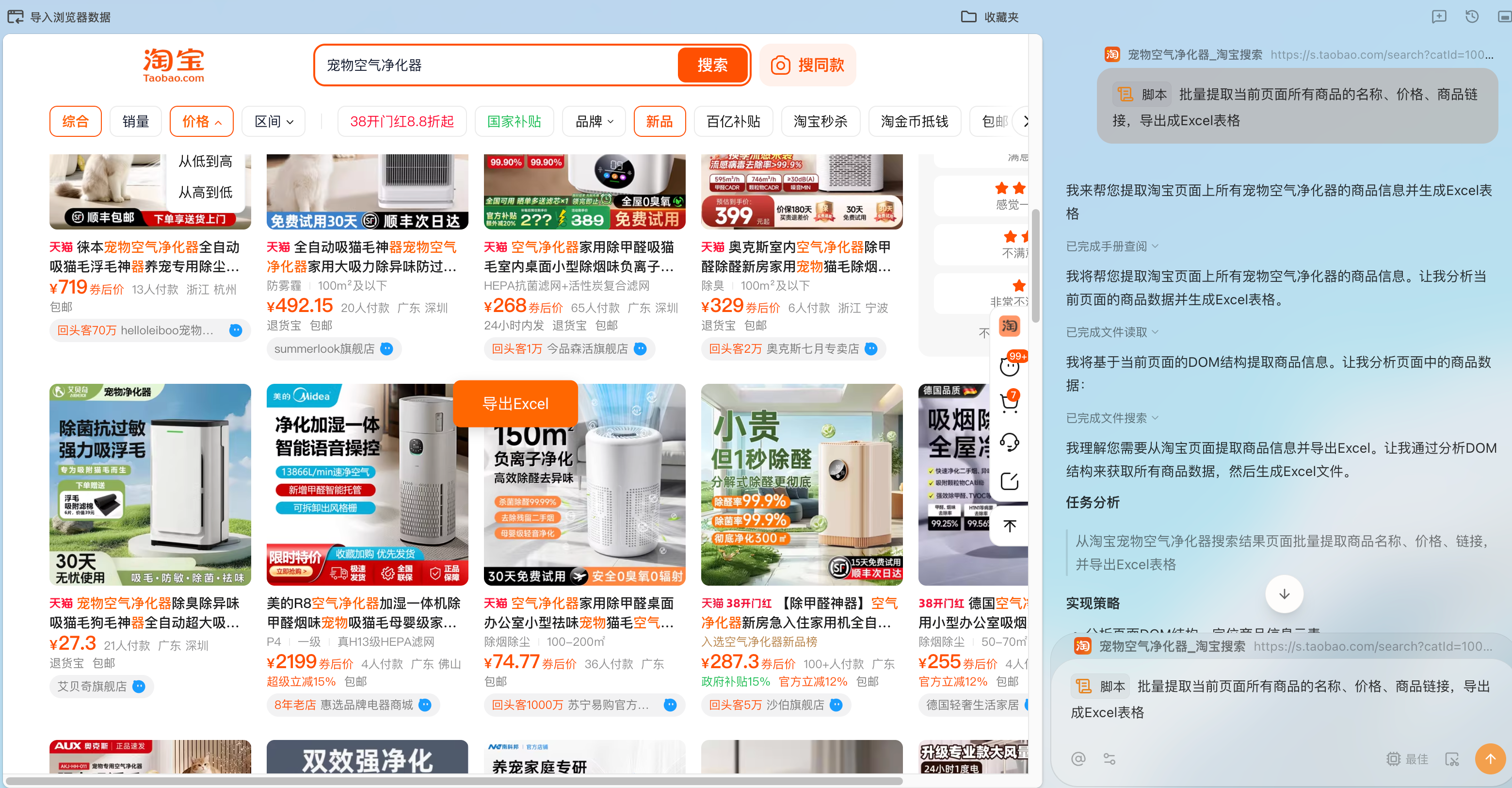This screenshot has width=1512, height=788.
Task: Start an image search with the 搜同款 camera icon
Action: 780,65
